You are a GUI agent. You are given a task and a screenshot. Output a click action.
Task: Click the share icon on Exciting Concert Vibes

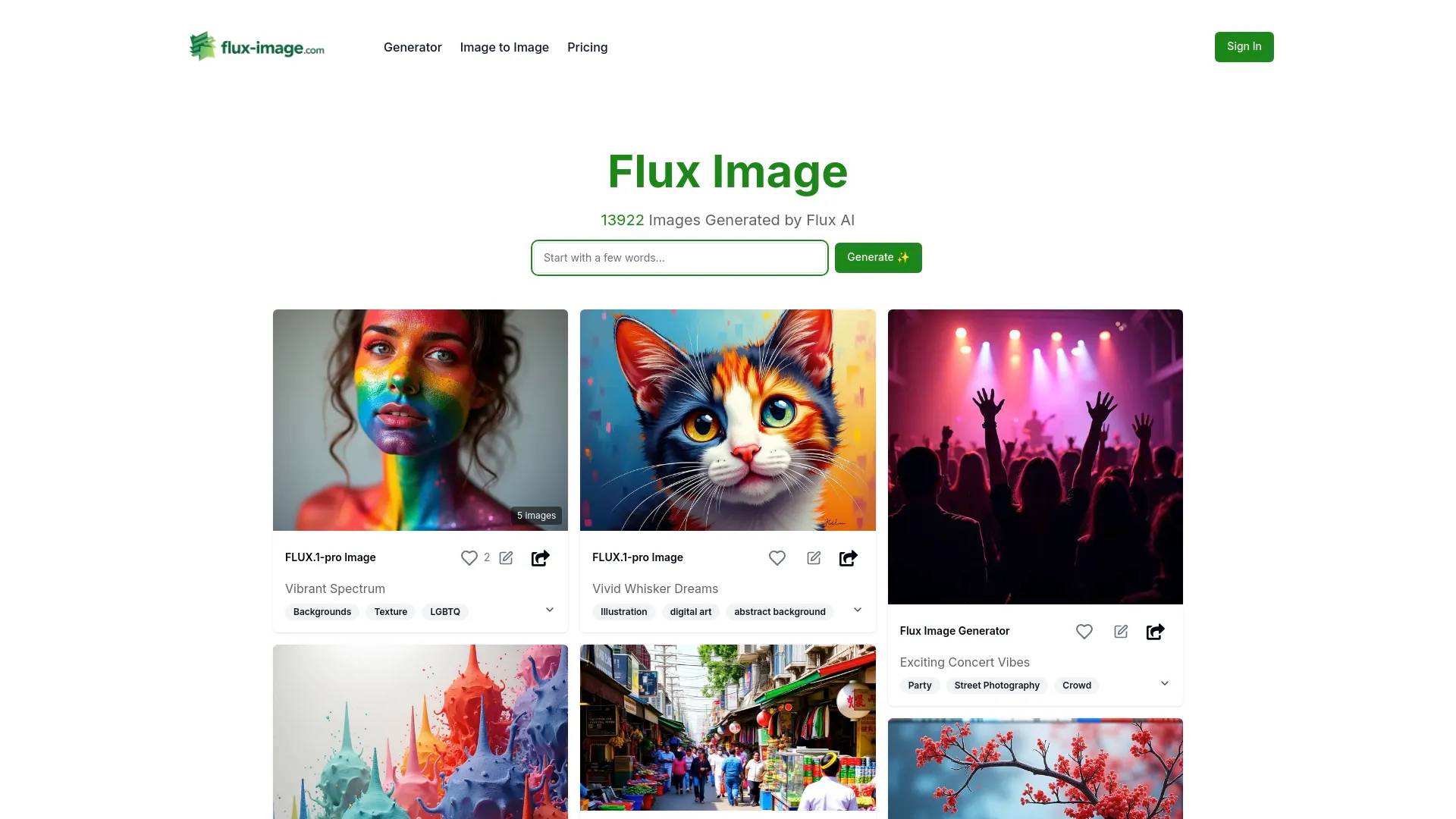click(x=1155, y=630)
